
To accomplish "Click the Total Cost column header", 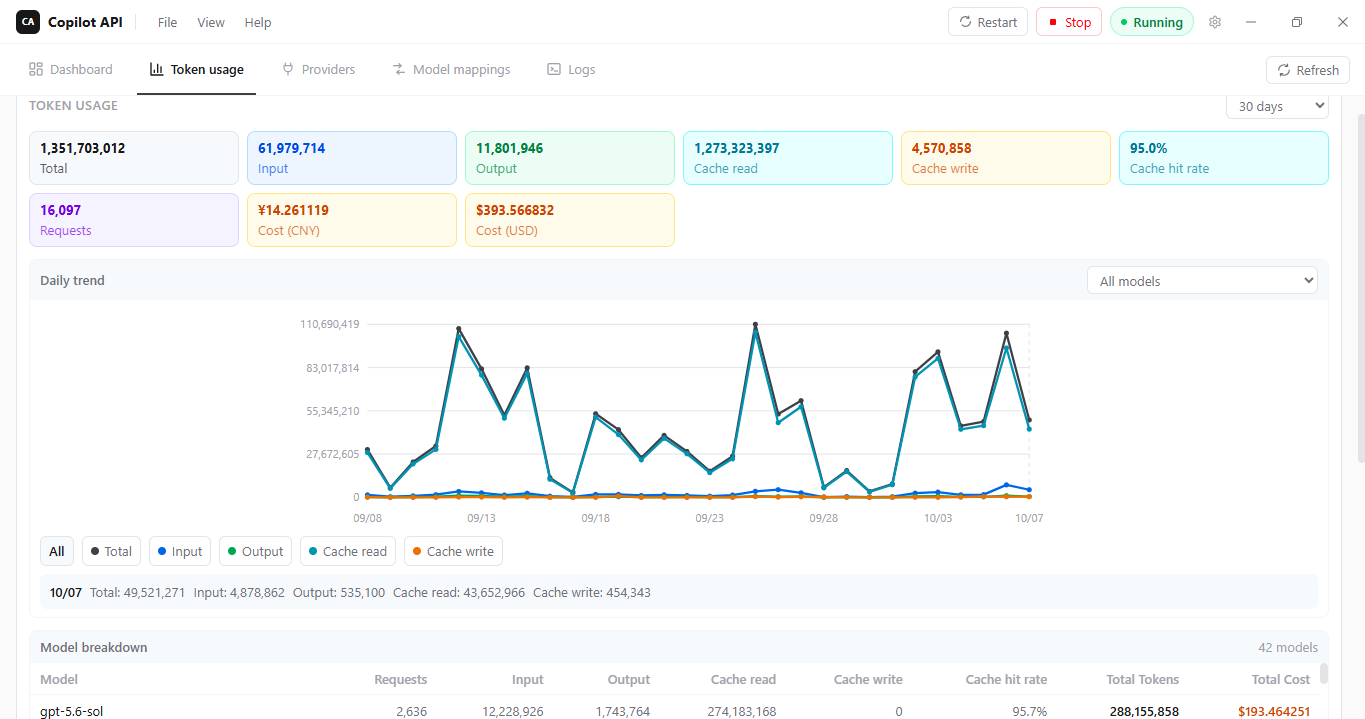I will point(1280,679).
